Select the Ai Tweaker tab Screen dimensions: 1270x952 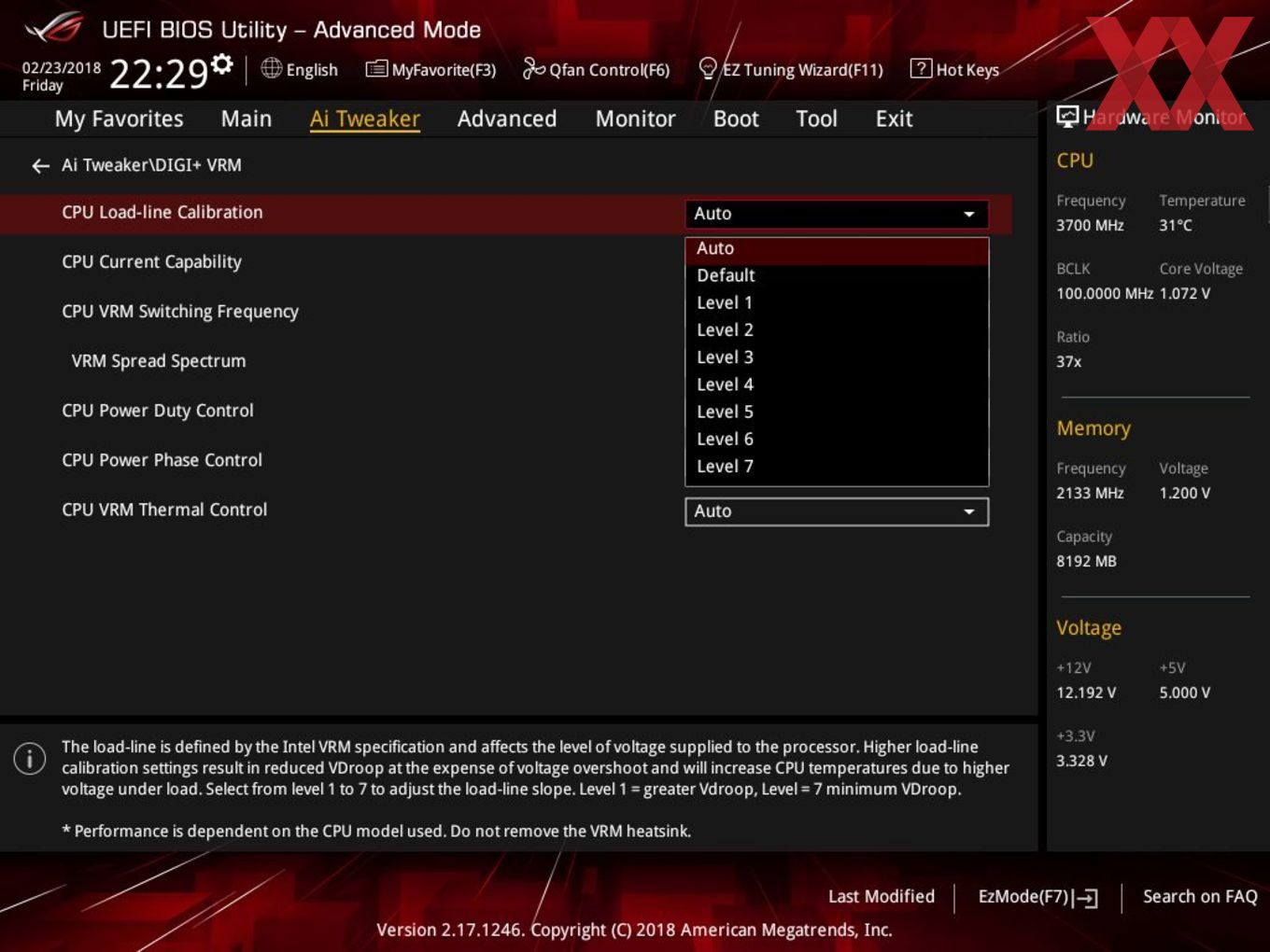(x=365, y=119)
